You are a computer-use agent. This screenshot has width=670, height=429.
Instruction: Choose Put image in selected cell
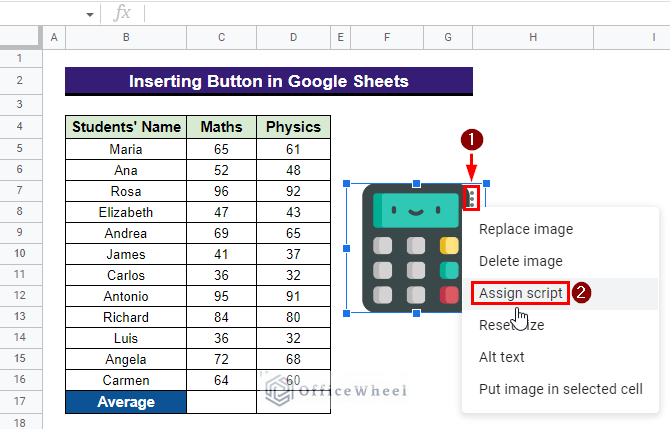click(x=560, y=389)
